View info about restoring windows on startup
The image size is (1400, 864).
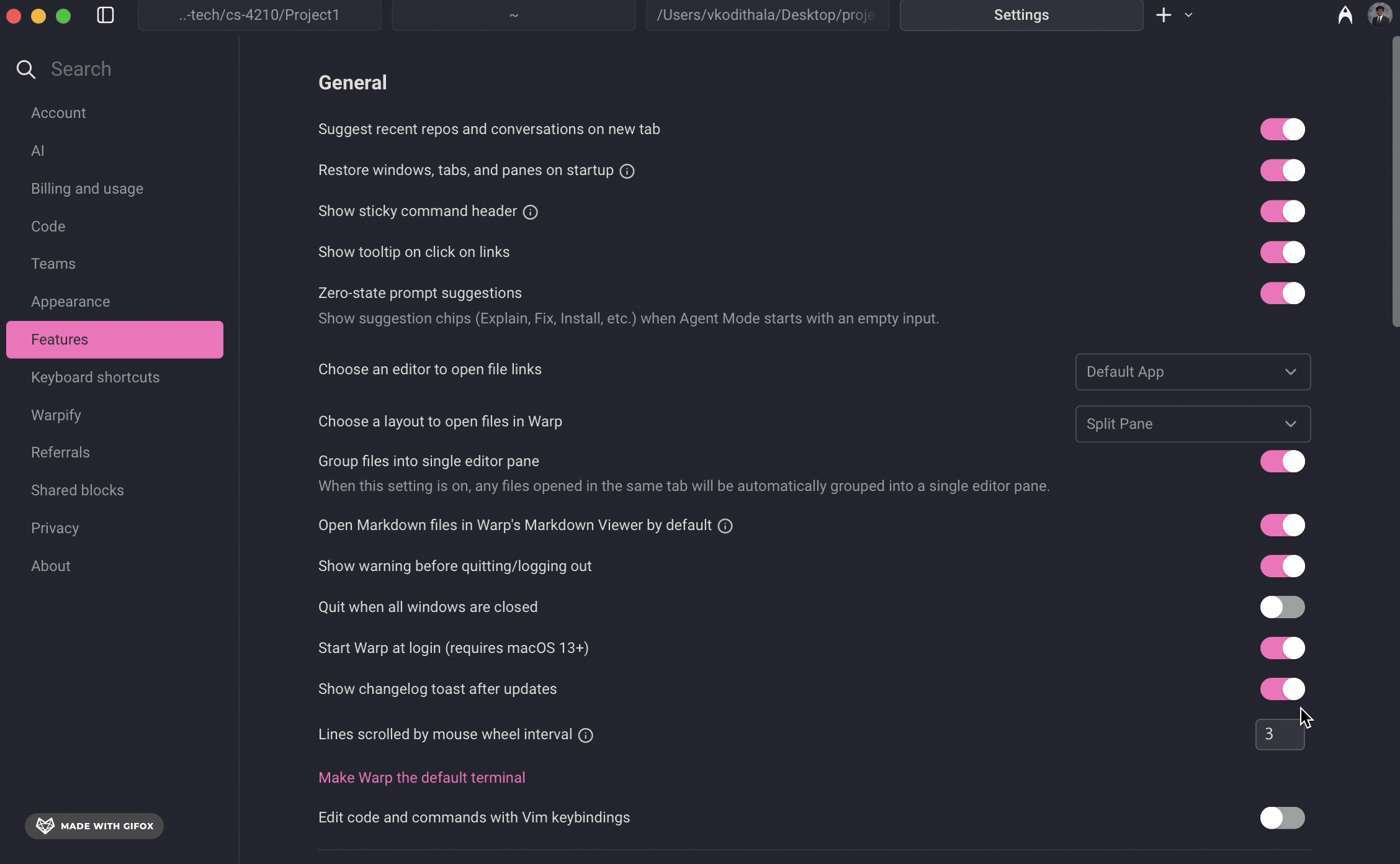627,171
